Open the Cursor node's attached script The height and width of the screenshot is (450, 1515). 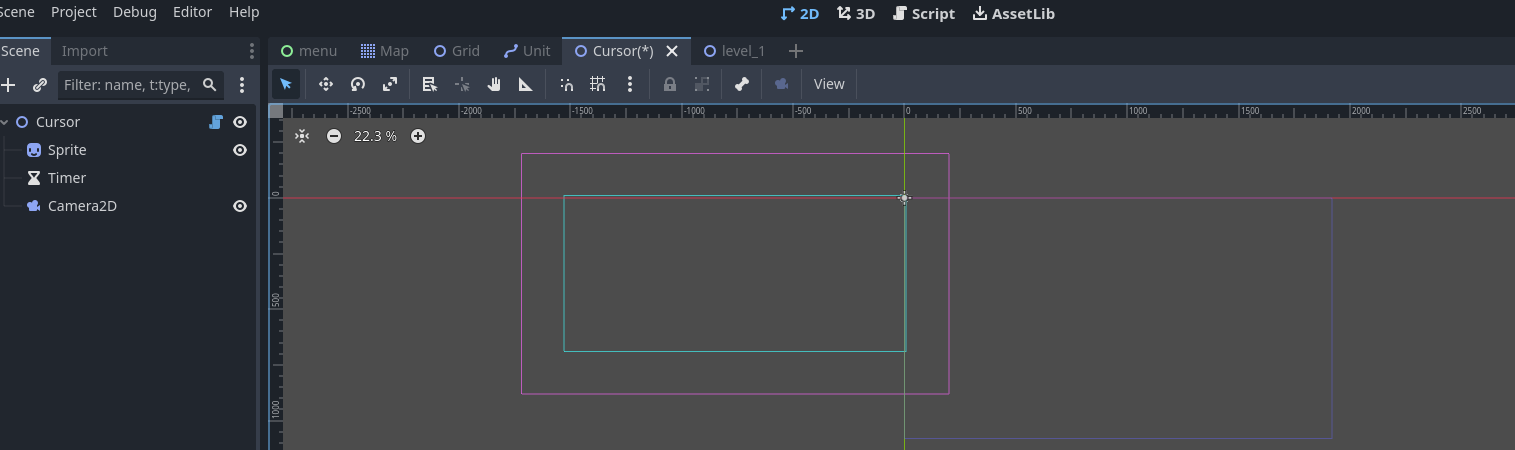pos(215,122)
